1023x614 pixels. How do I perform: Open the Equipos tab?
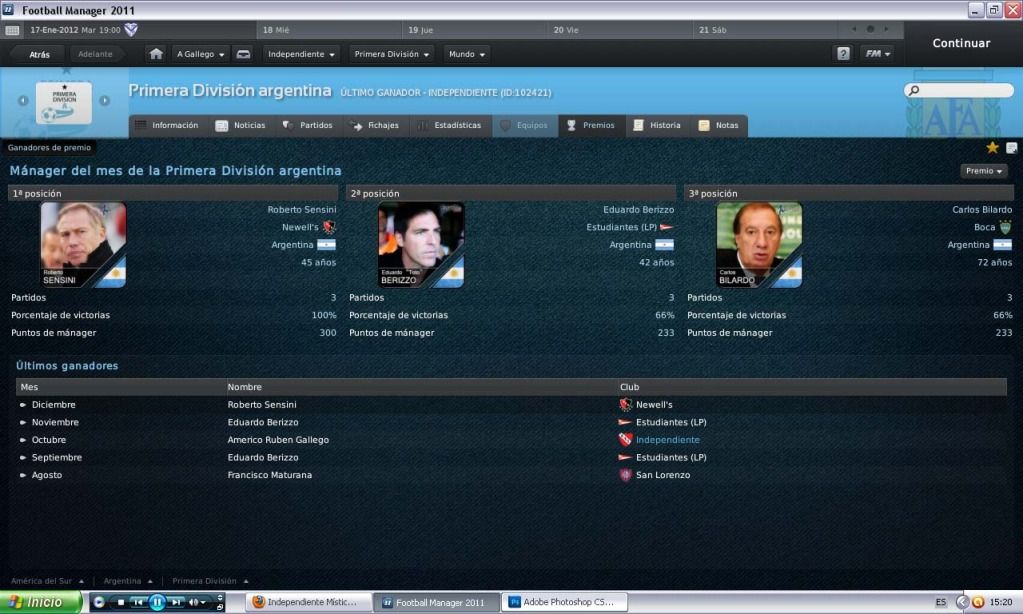pyautogui.click(x=525, y=125)
